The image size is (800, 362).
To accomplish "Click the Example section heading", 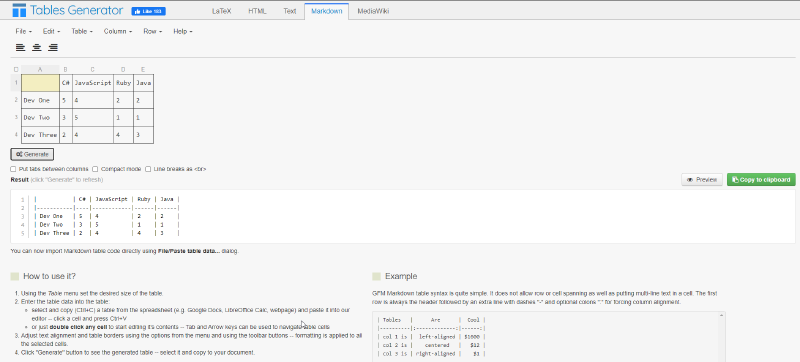I will tap(401, 276).
